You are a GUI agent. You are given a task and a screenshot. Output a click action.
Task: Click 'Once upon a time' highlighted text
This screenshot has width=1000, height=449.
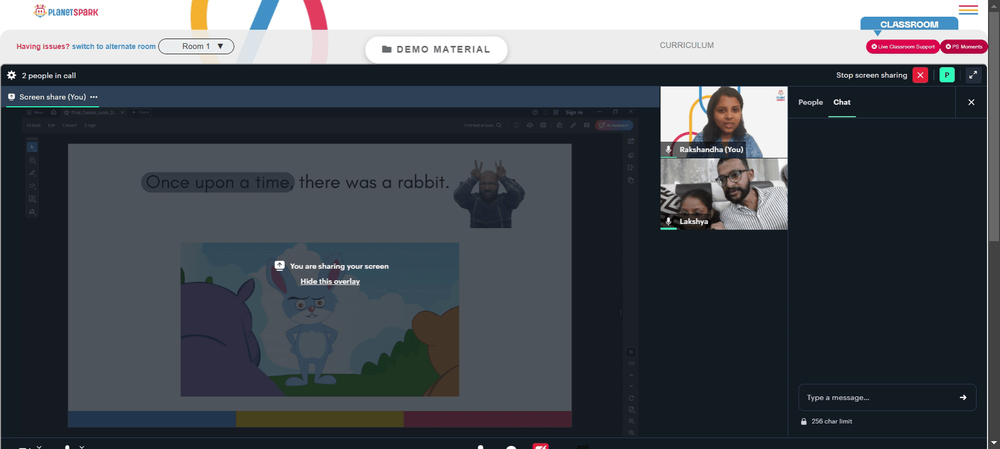217,182
